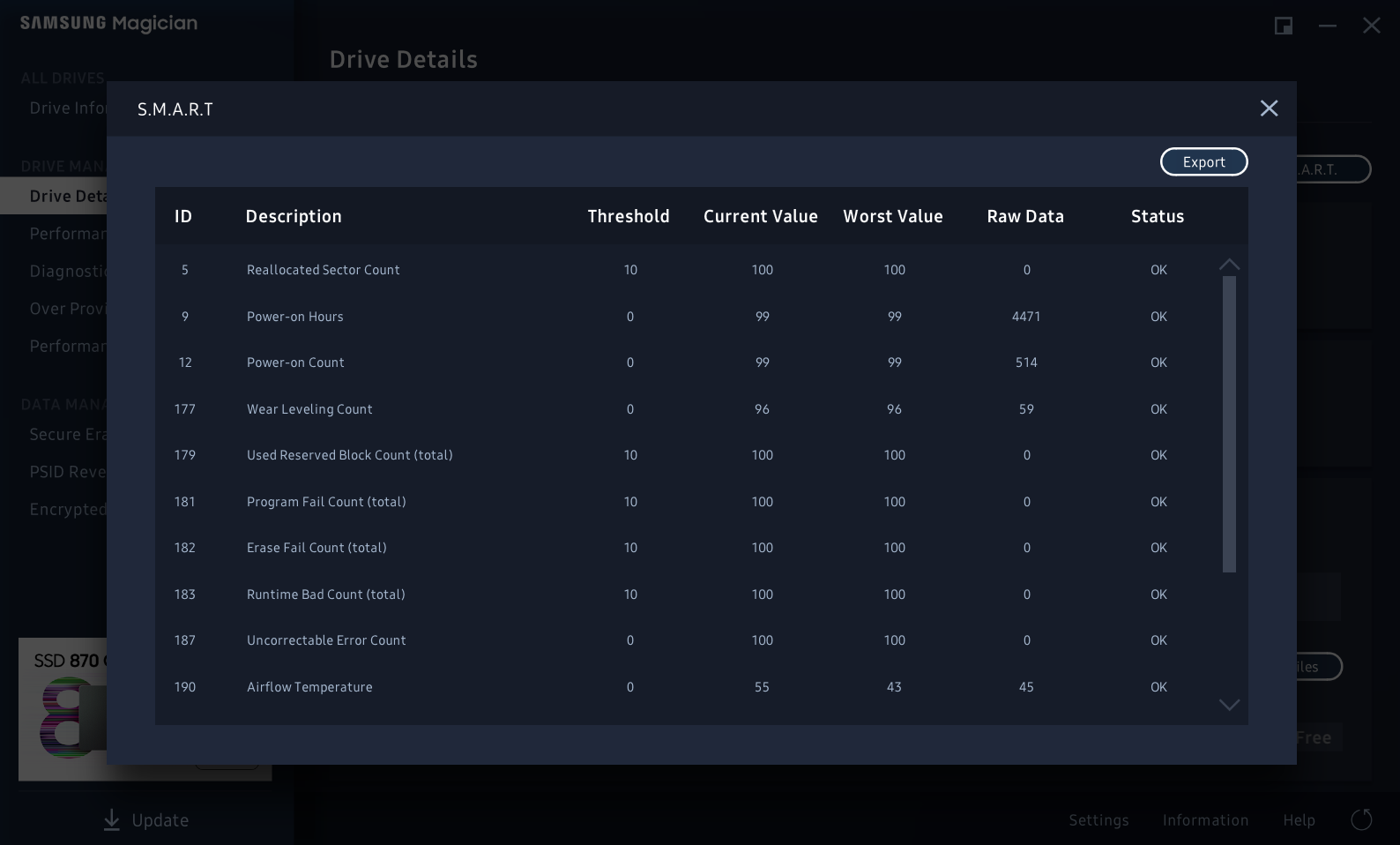This screenshot has width=1400, height=845.
Task: Click the Status column header
Action: point(1158,216)
